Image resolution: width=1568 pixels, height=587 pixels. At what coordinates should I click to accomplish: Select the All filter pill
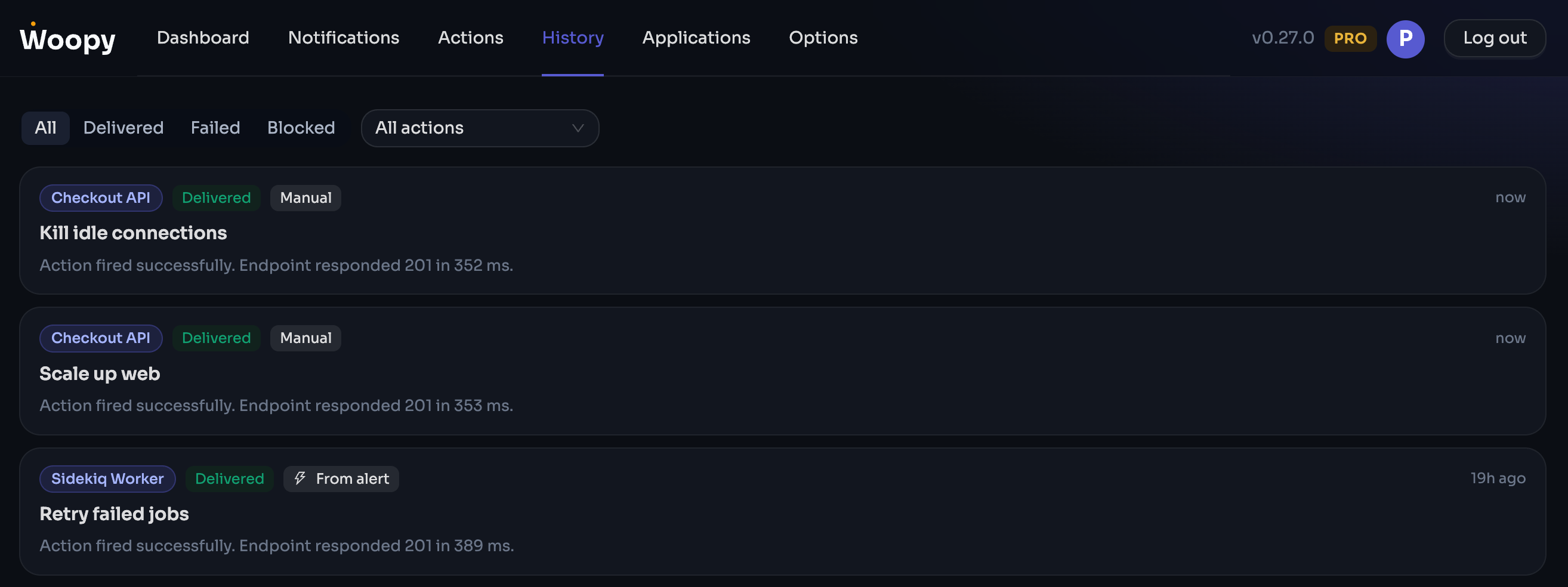pyautogui.click(x=46, y=128)
